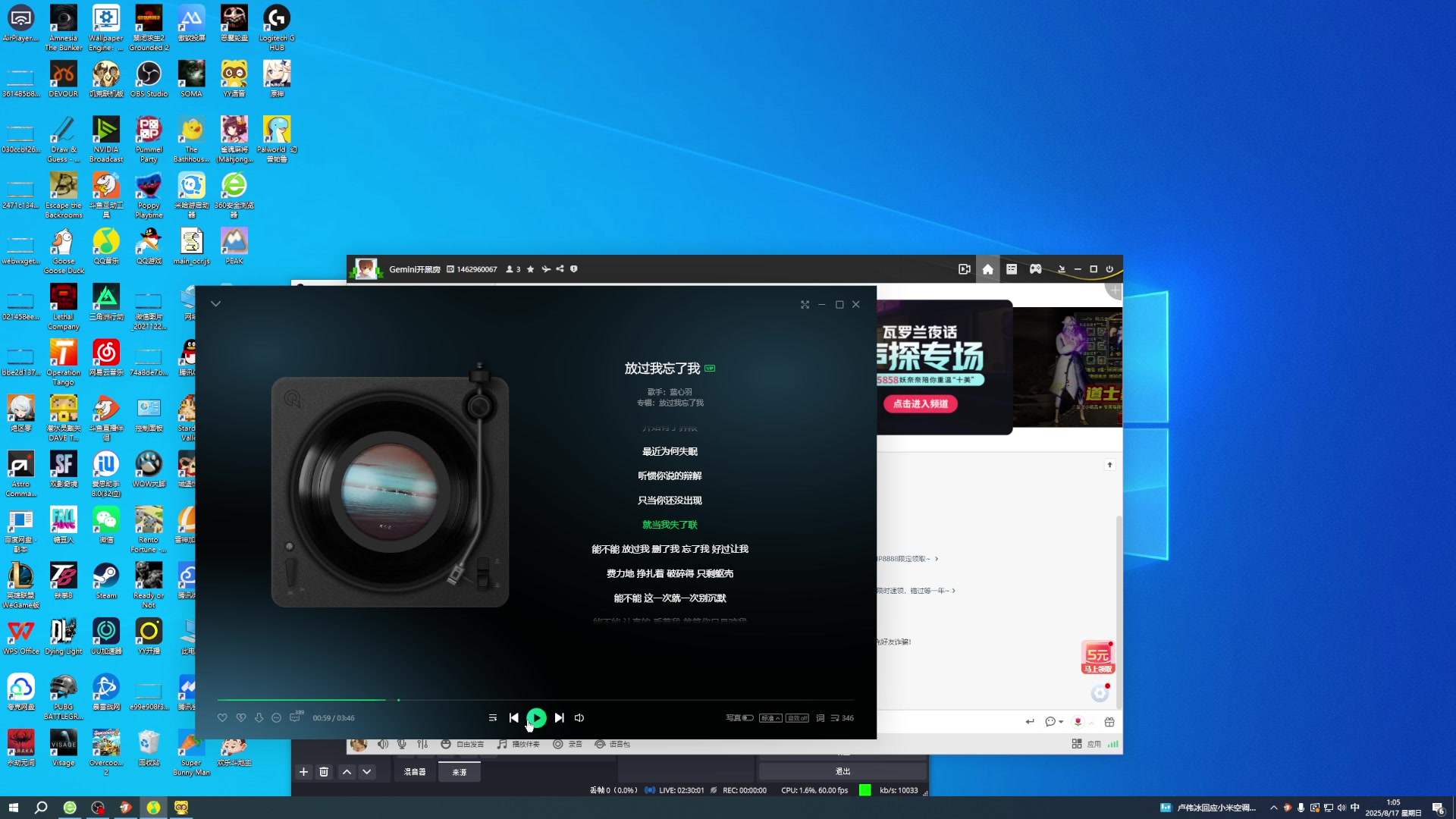This screenshot has width=1456, height=819.
Task: Open the chat bubble dropdown in YY chat
Action: 1054,722
